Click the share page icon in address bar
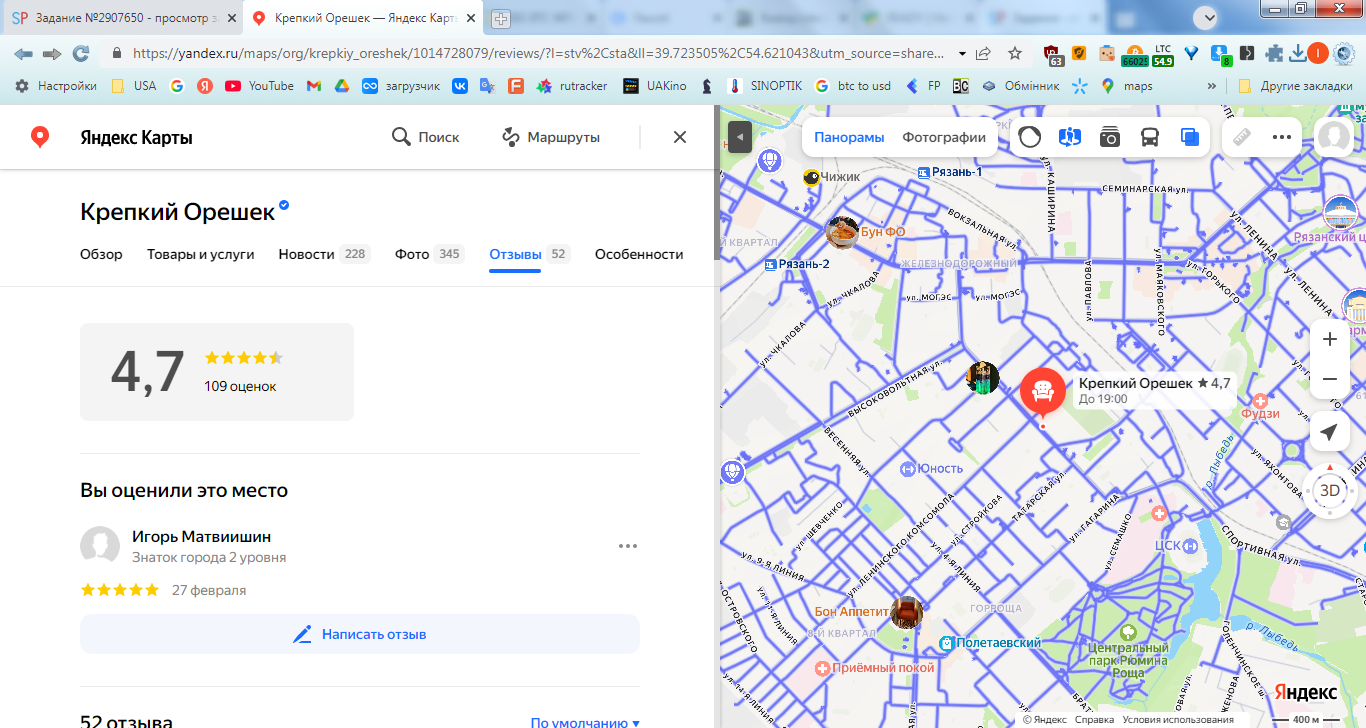Image resolution: width=1366 pixels, height=728 pixels. tap(984, 53)
